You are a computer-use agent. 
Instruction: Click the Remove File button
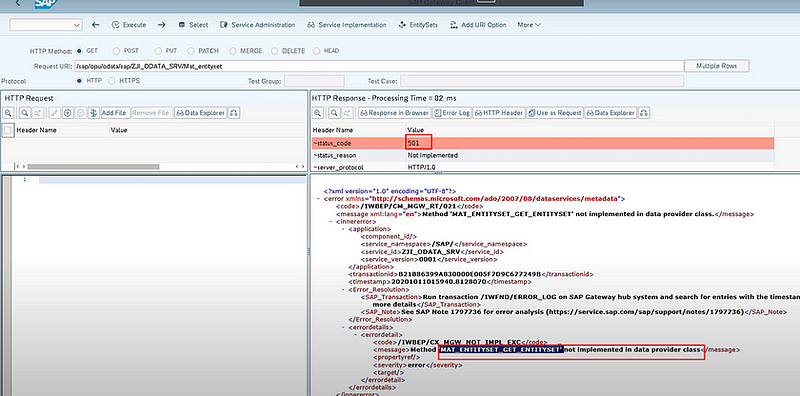tap(151, 113)
